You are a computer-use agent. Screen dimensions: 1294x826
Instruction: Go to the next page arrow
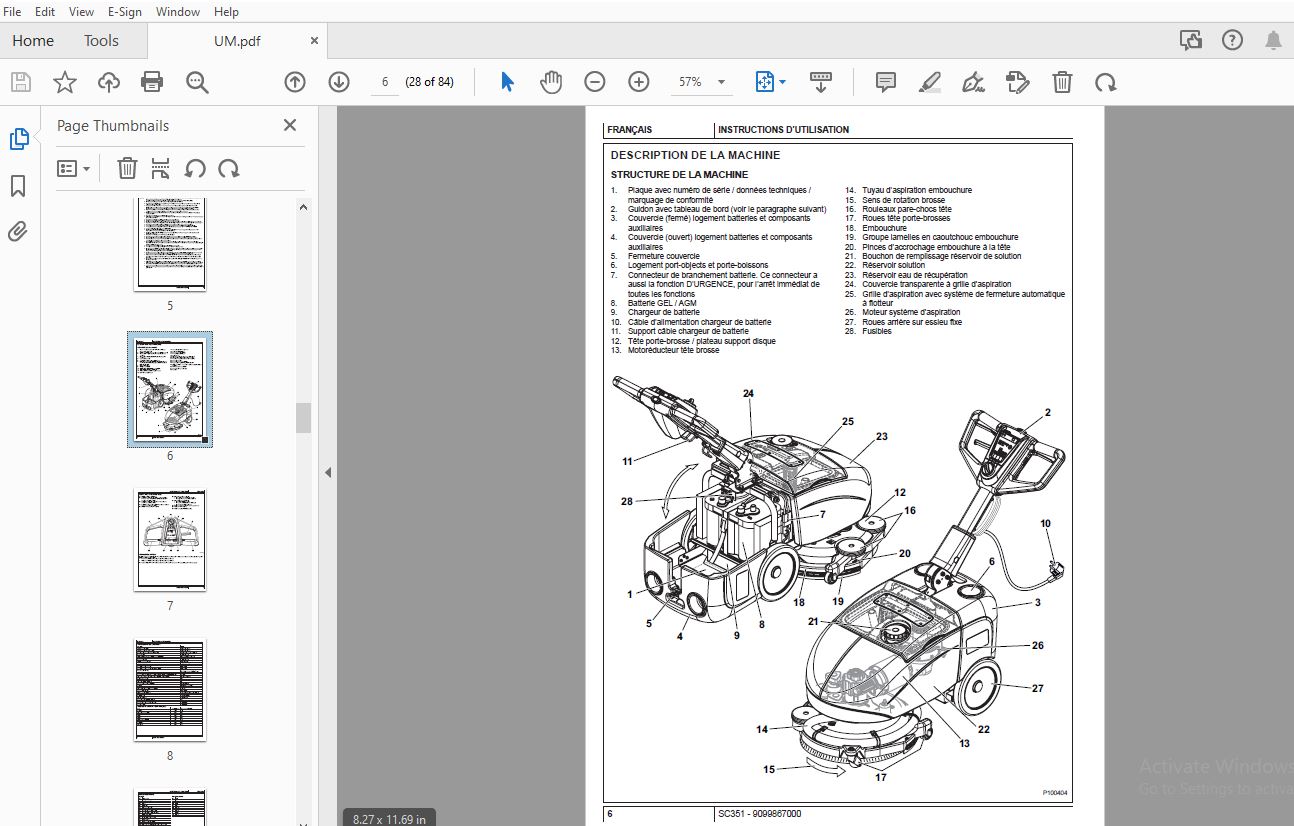click(339, 83)
